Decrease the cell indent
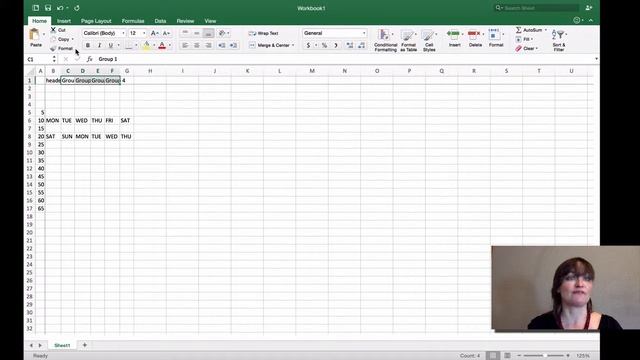This screenshot has height=360, width=640. click(x=222, y=45)
